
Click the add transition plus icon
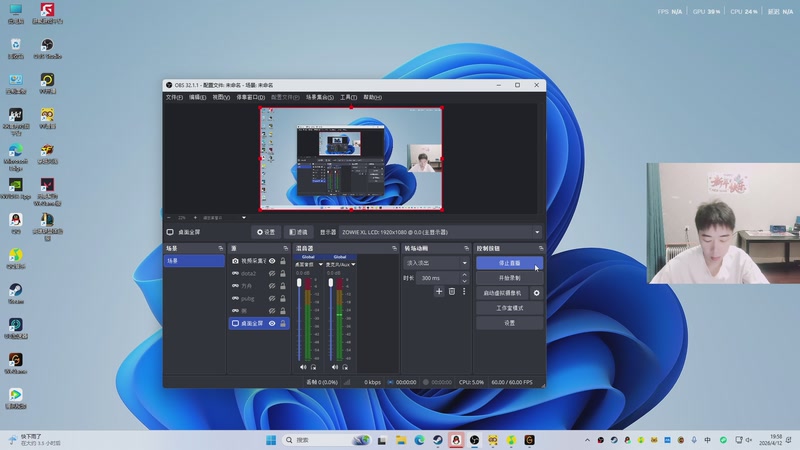438,291
